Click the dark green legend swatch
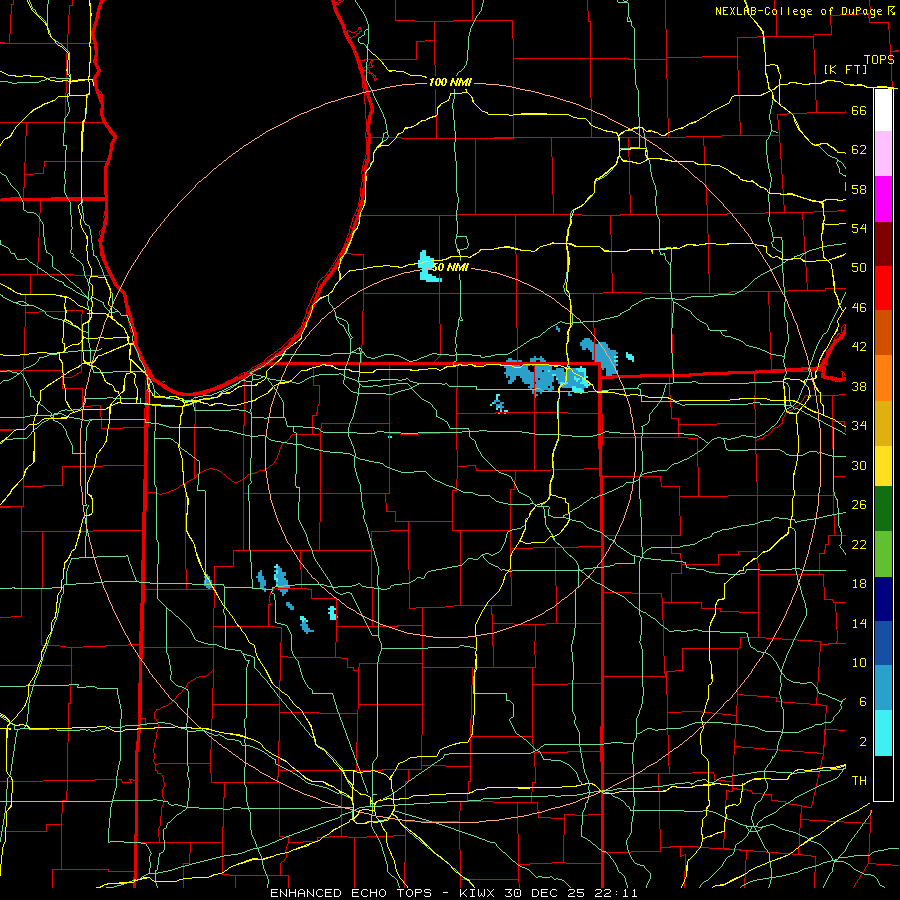Image resolution: width=900 pixels, height=900 pixels. click(883, 509)
